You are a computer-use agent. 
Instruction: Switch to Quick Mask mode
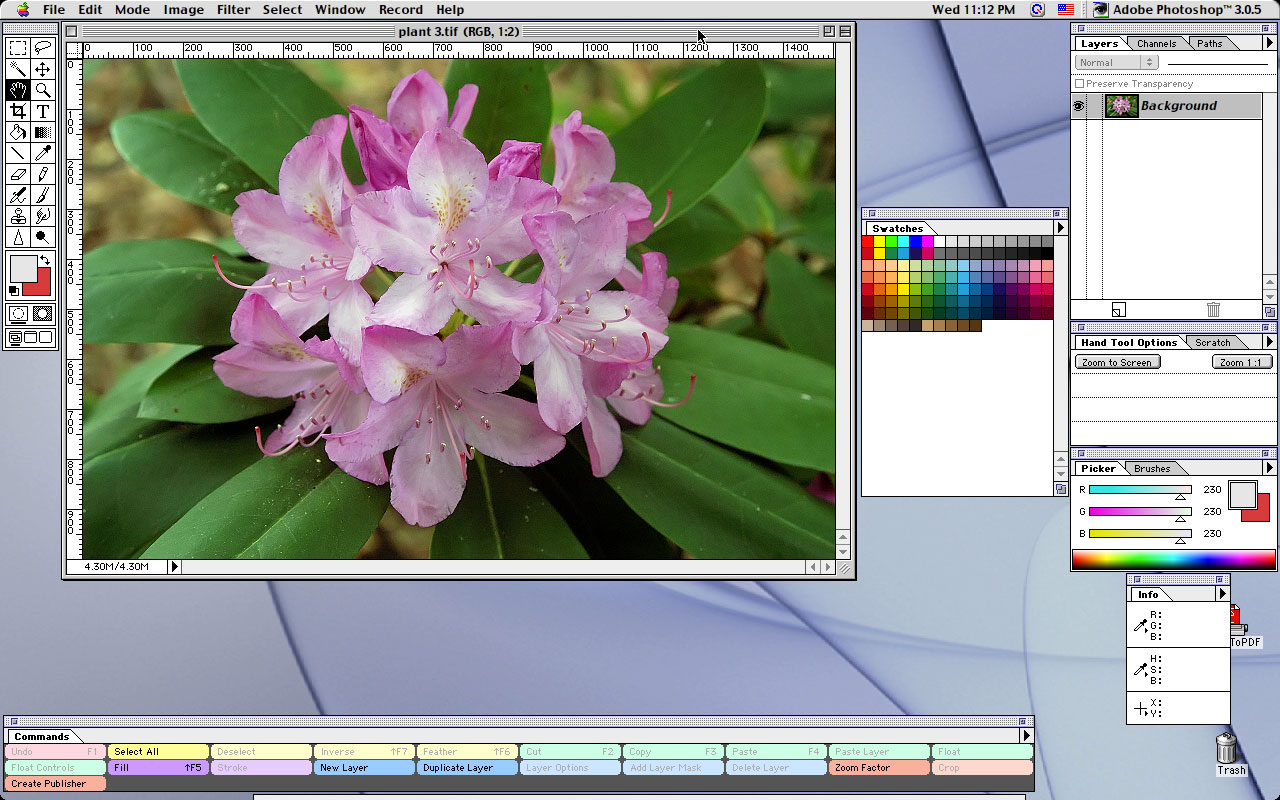click(x=43, y=314)
